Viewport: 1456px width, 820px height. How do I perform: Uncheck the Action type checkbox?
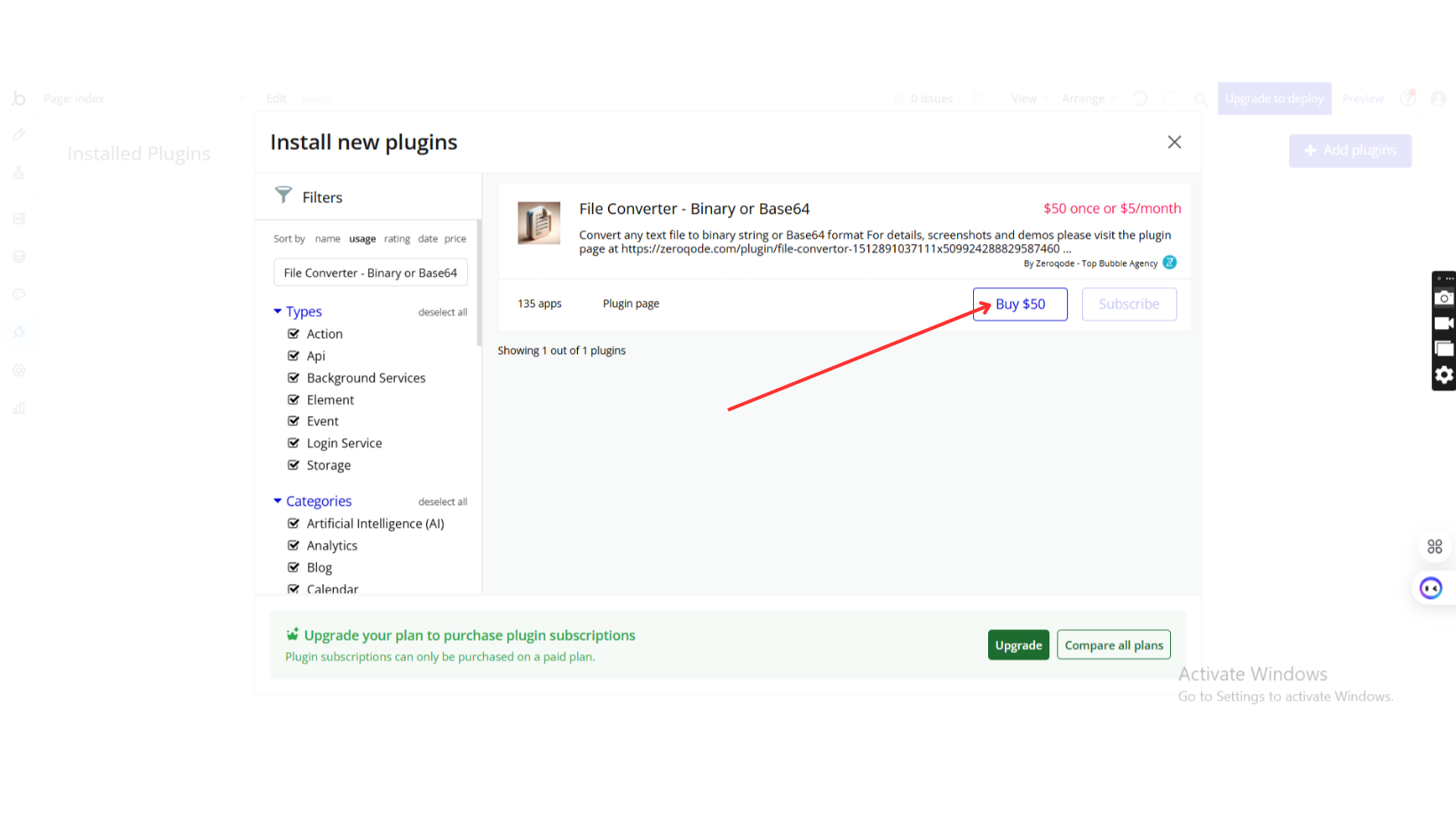coord(294,334)
